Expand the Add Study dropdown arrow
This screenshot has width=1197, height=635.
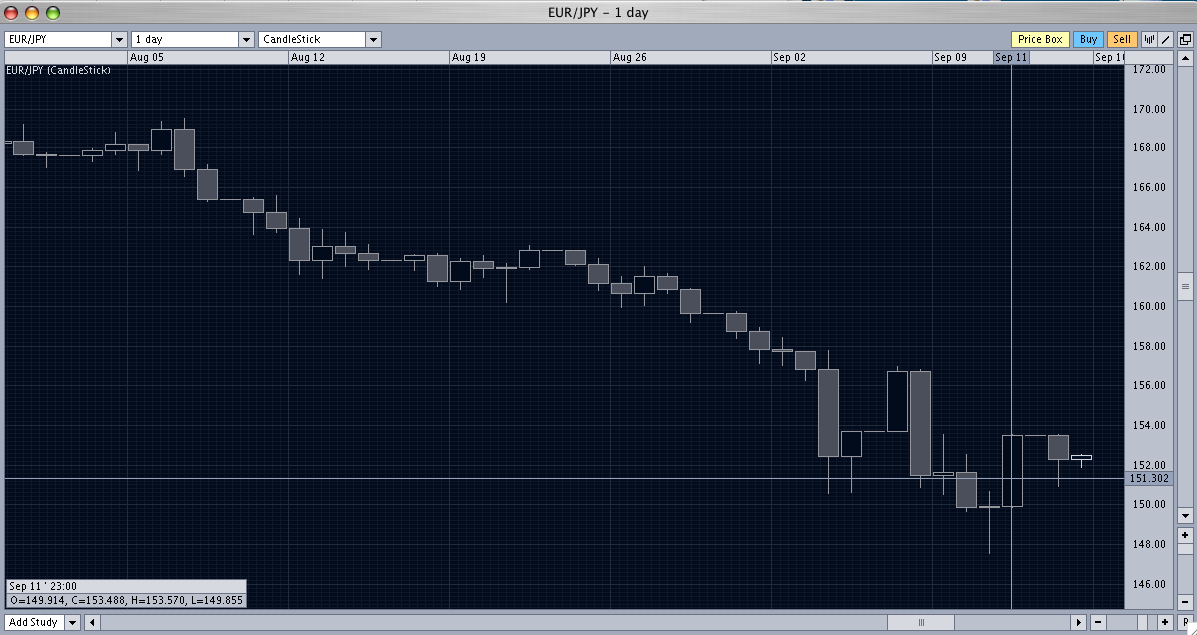point(73,622)
